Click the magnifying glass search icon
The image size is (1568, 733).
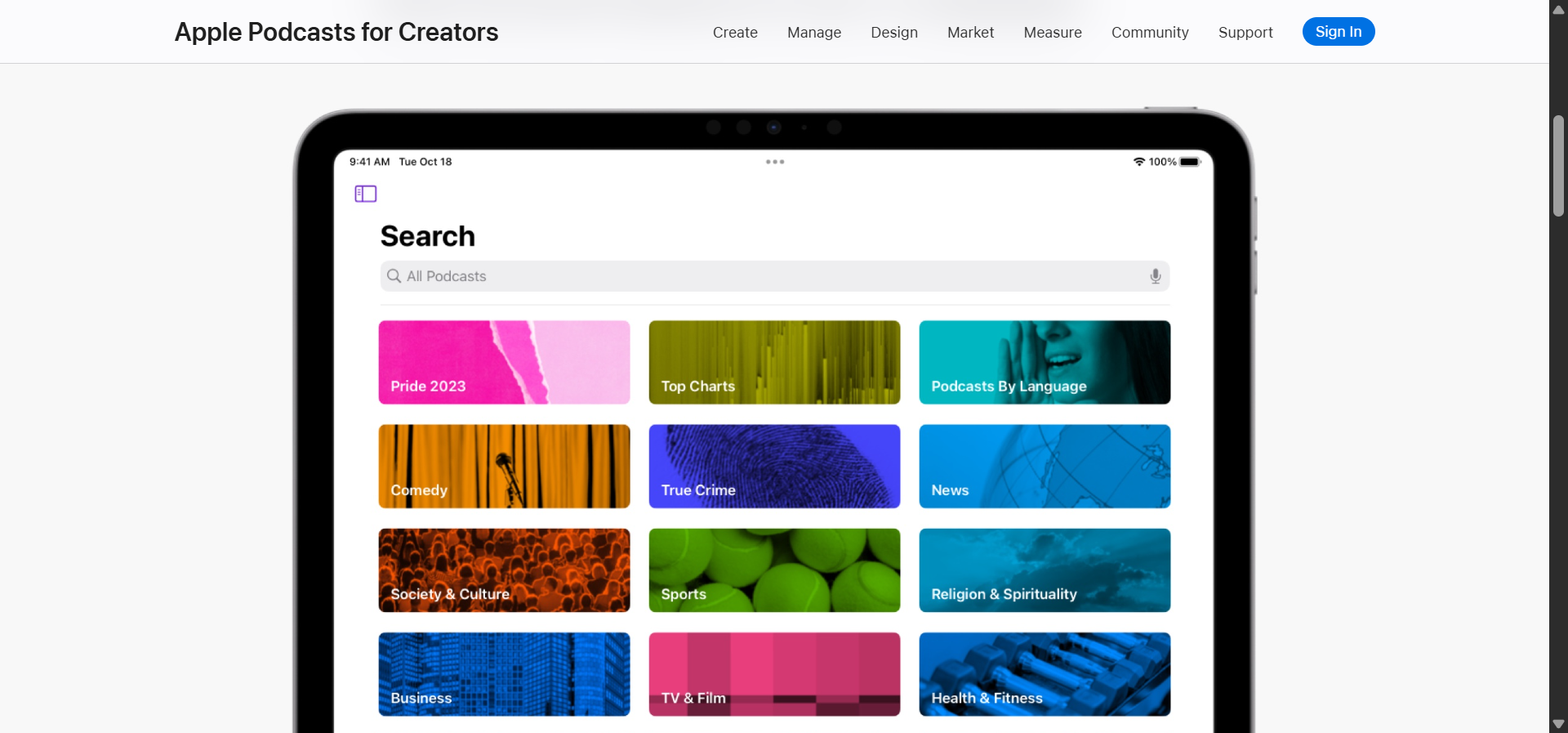pos(394,276)
